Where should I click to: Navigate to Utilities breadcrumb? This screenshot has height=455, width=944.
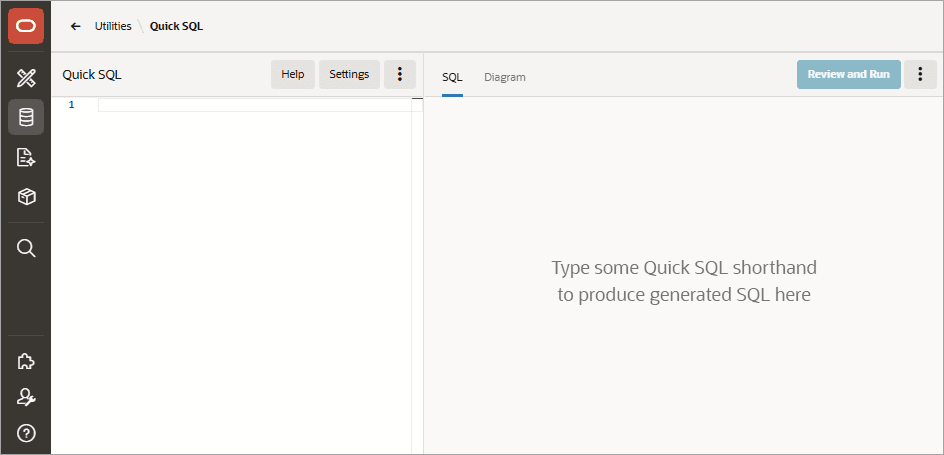pyautogui.click(x=113, y=26)
